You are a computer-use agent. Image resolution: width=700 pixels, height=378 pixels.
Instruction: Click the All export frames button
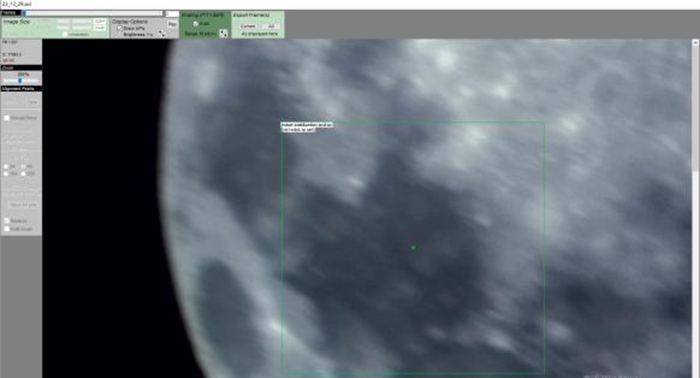pos(271,26)
